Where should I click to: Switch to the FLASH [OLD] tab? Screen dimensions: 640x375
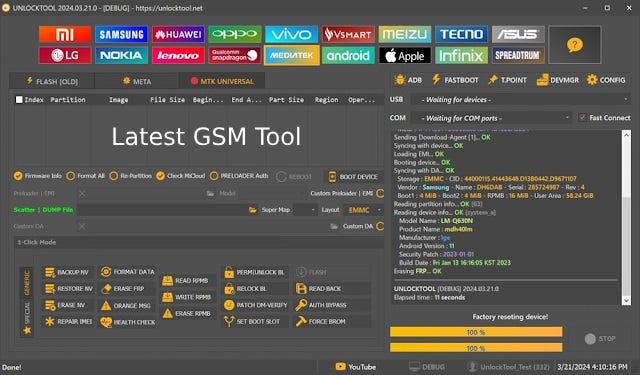pyautogui.click(x=52, y=81)
